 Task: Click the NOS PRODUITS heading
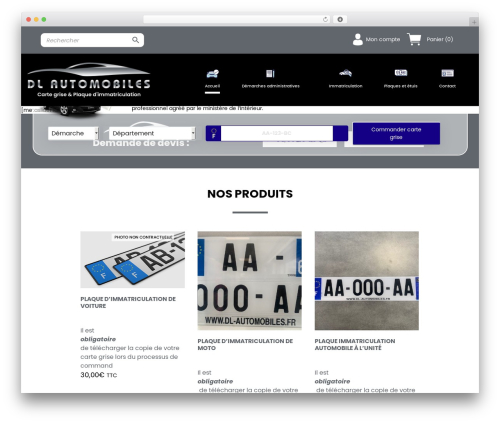tap(250, 194)
